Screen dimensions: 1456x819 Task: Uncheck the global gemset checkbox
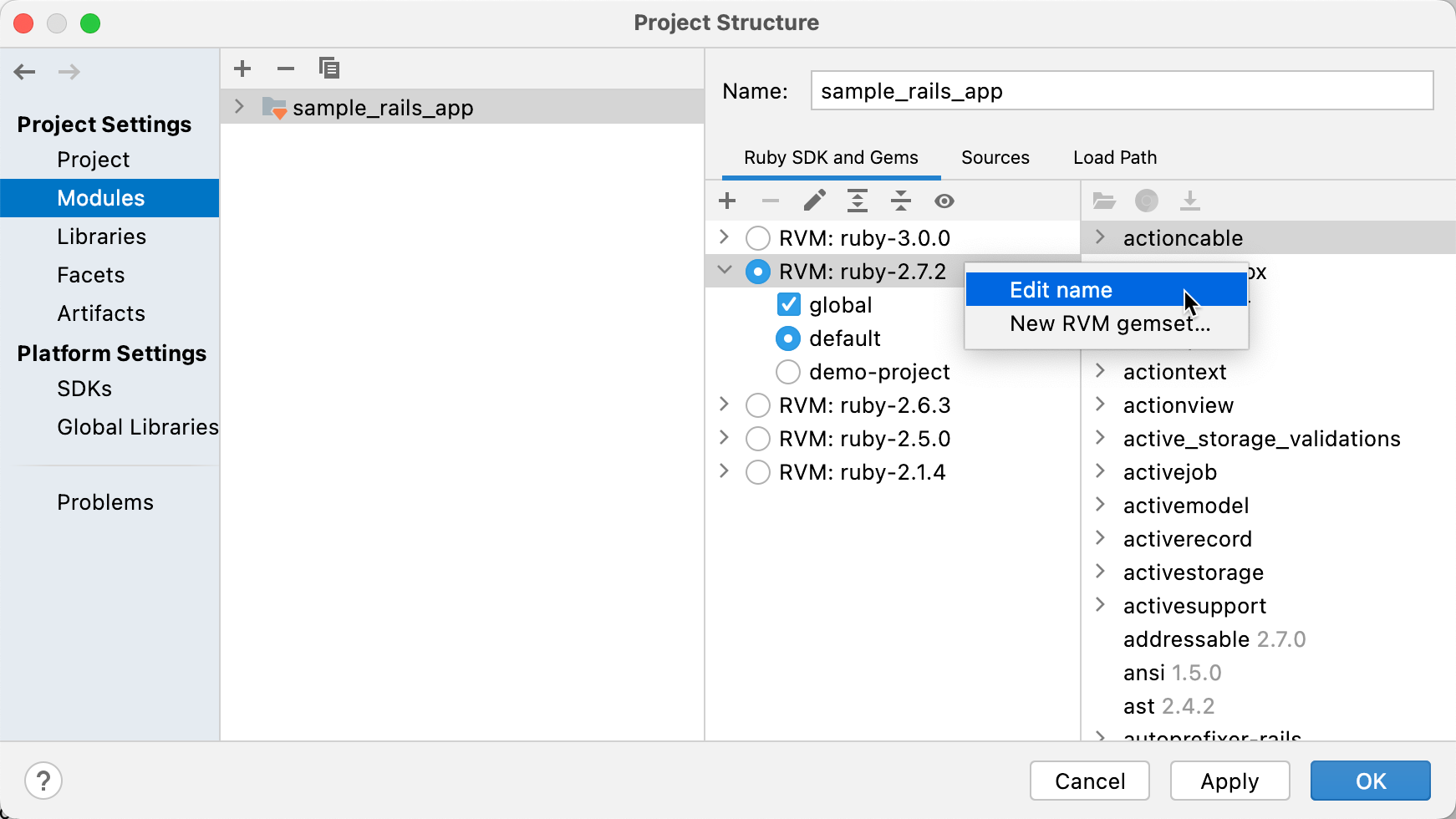788,304
